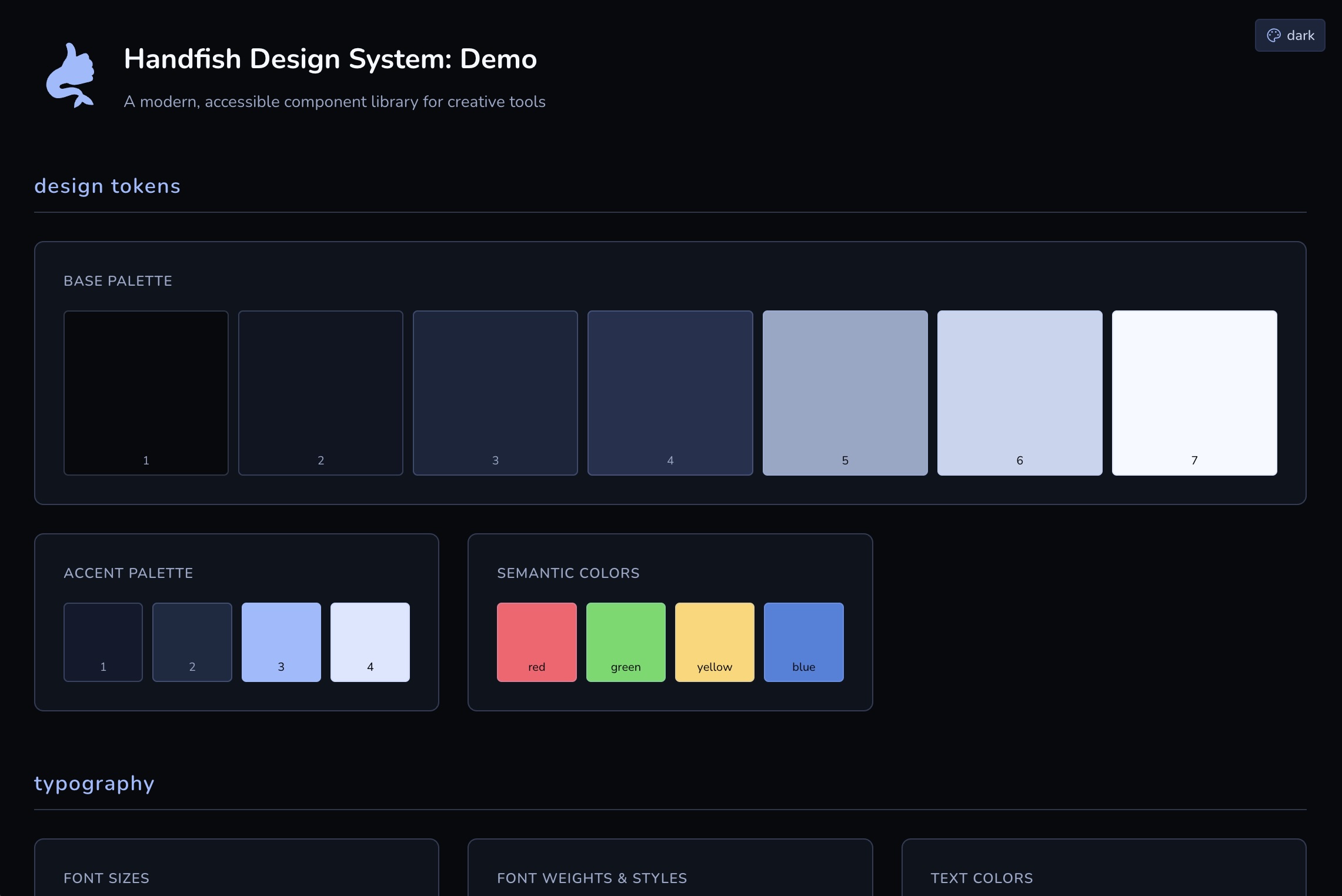This screenshot has height=896, width=1342.
Task: Select base palette swatch 2
Action: pyautogui.click(x=321, y=393)
